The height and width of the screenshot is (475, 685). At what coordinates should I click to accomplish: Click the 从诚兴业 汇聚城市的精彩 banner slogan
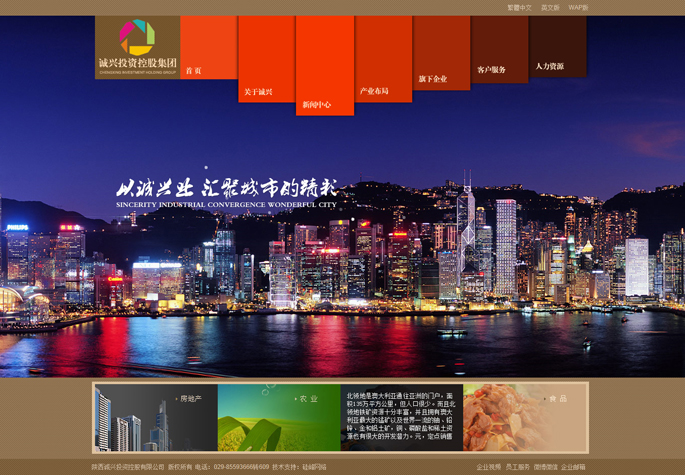pos(227,193)
